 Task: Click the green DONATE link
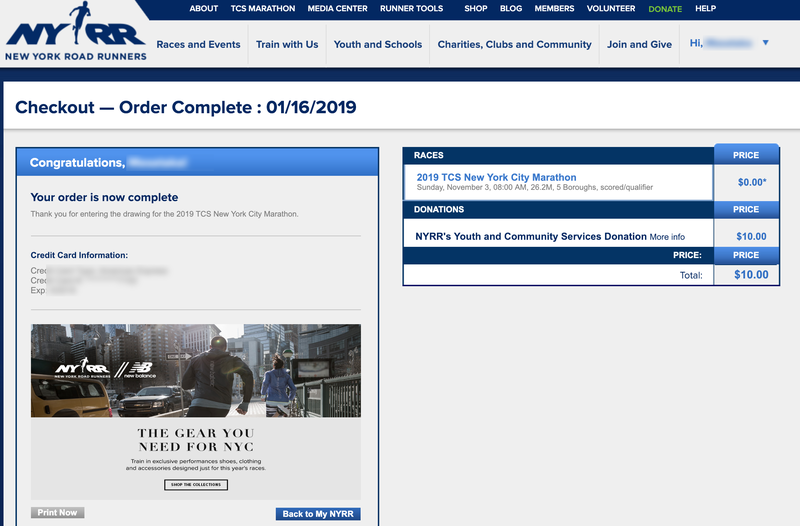point(665,9)
